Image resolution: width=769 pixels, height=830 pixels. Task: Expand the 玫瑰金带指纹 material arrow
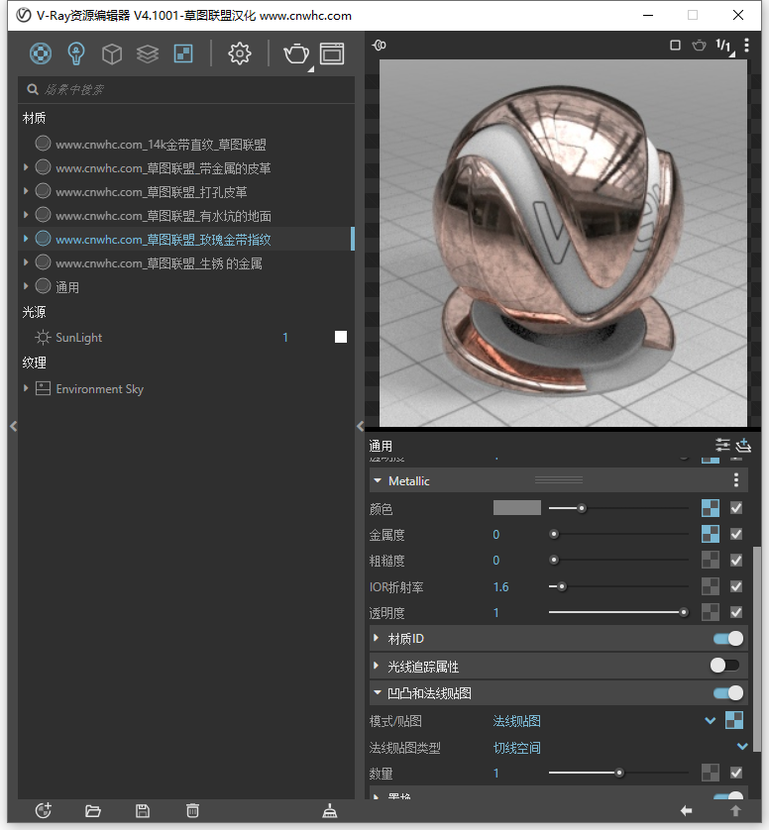pyautogui.click(x=25, y=239)
